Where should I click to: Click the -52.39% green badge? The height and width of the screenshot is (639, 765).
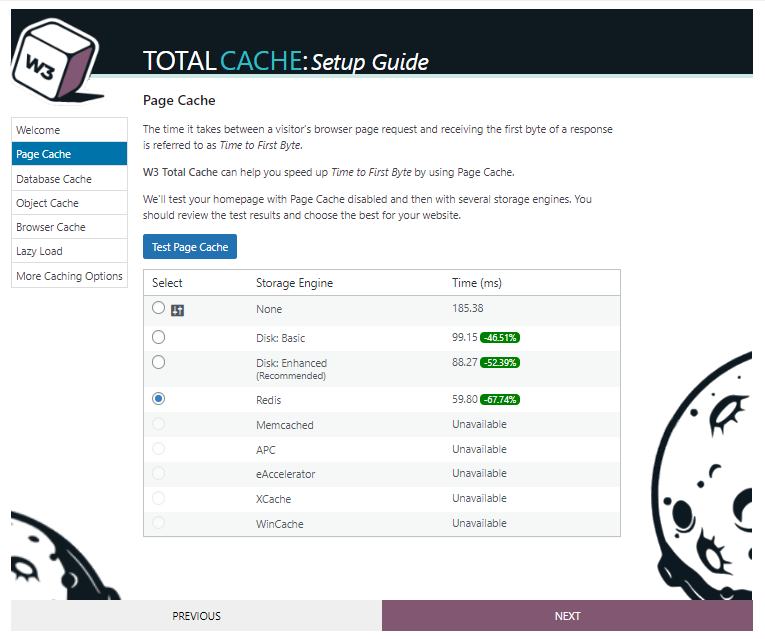point(500,363)
